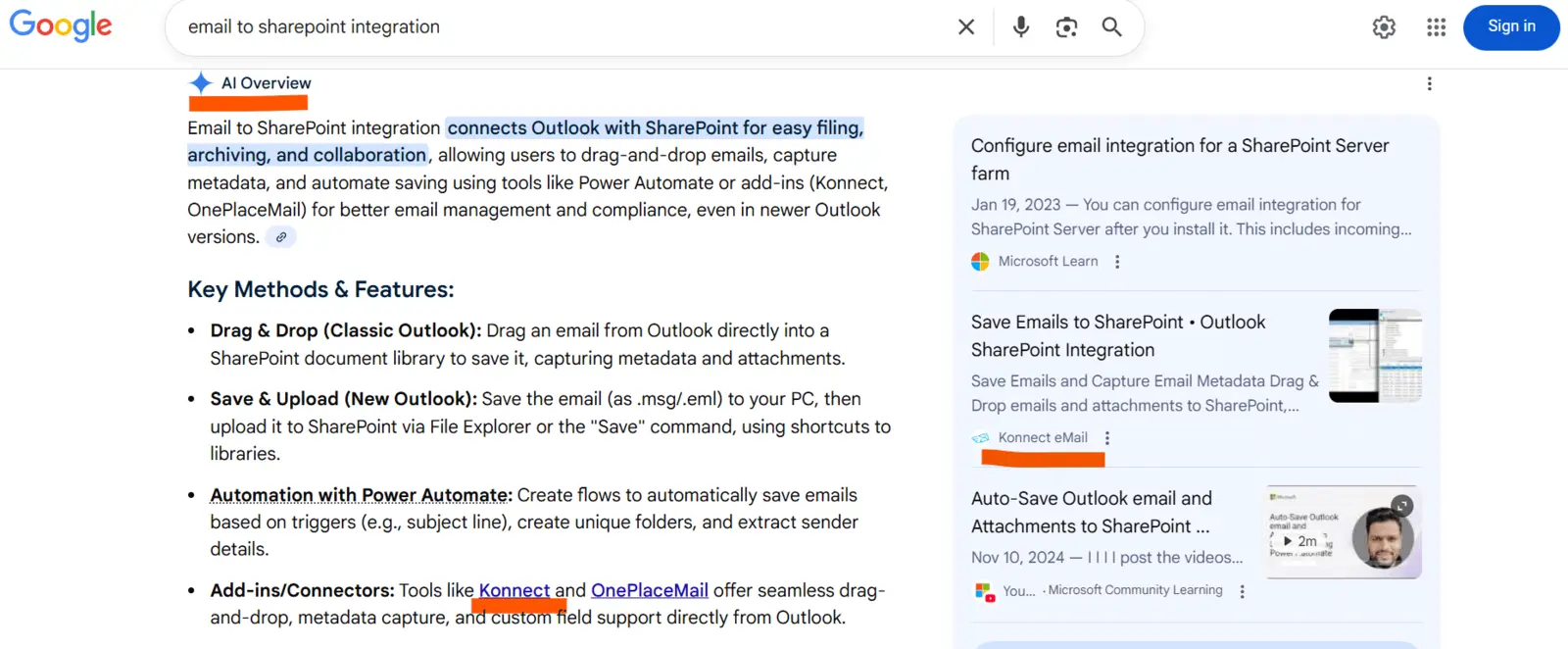Click the Save Emails to SharePoint thumbnail

coord(1375,356)
